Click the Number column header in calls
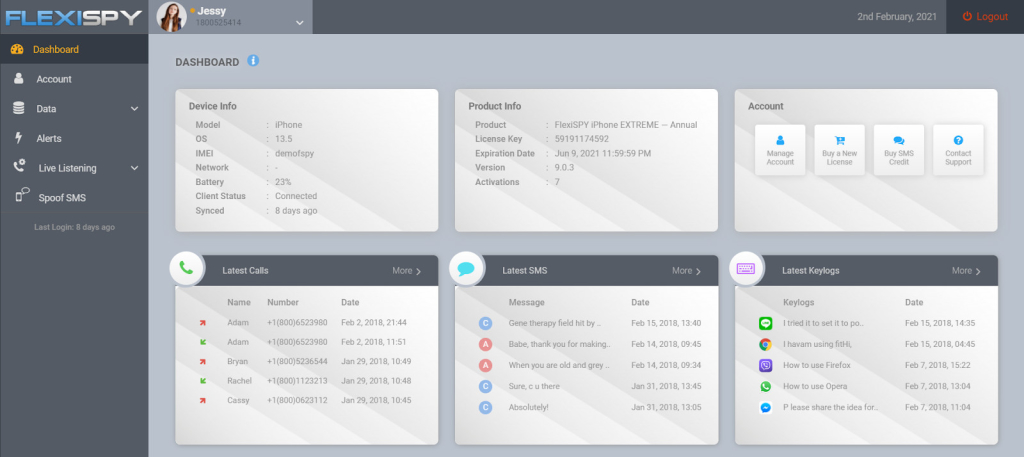Screen dimensions: 1024x457 [x=283, y=302]
